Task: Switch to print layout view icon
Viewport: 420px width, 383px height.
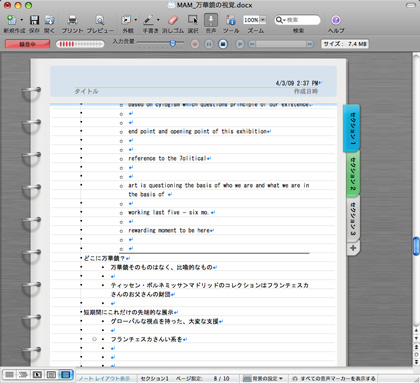Action: tap(51, 375)
